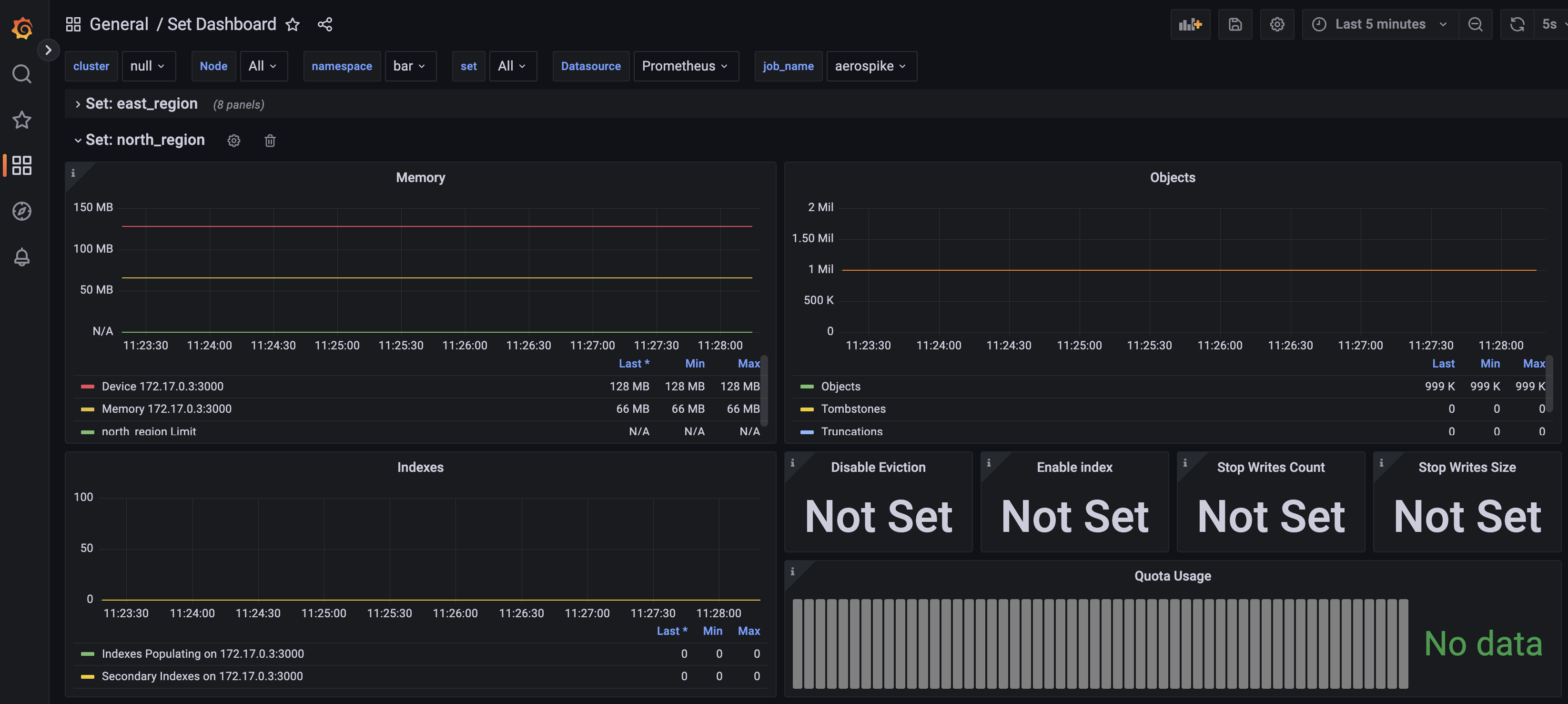The width and height of the screenshot is (1568, 704).
Task: Star this dashboard as a favorite
Action: (293, 24)
